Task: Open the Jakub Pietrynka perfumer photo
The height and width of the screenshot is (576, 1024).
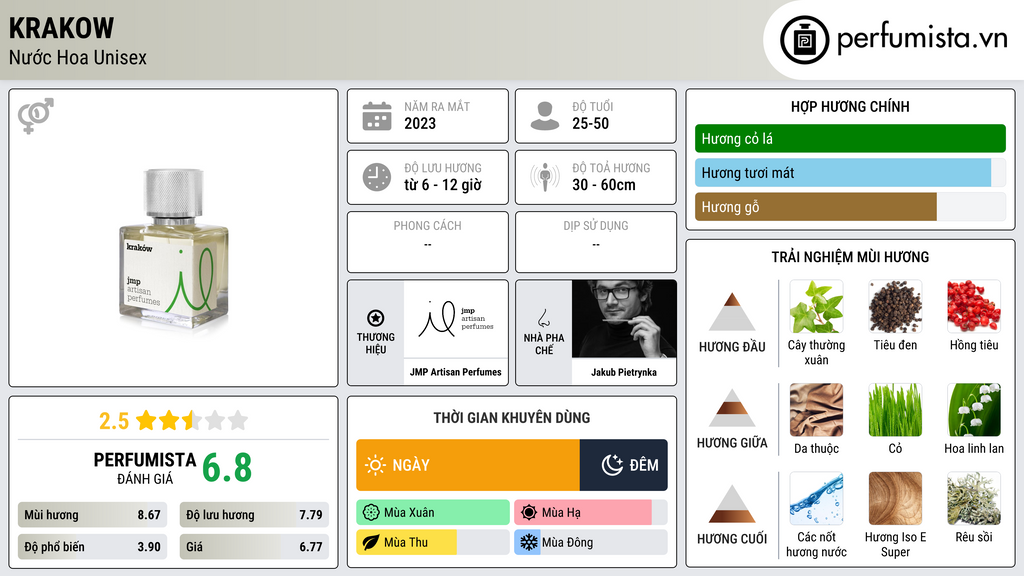Action: [x=624, y=319]
